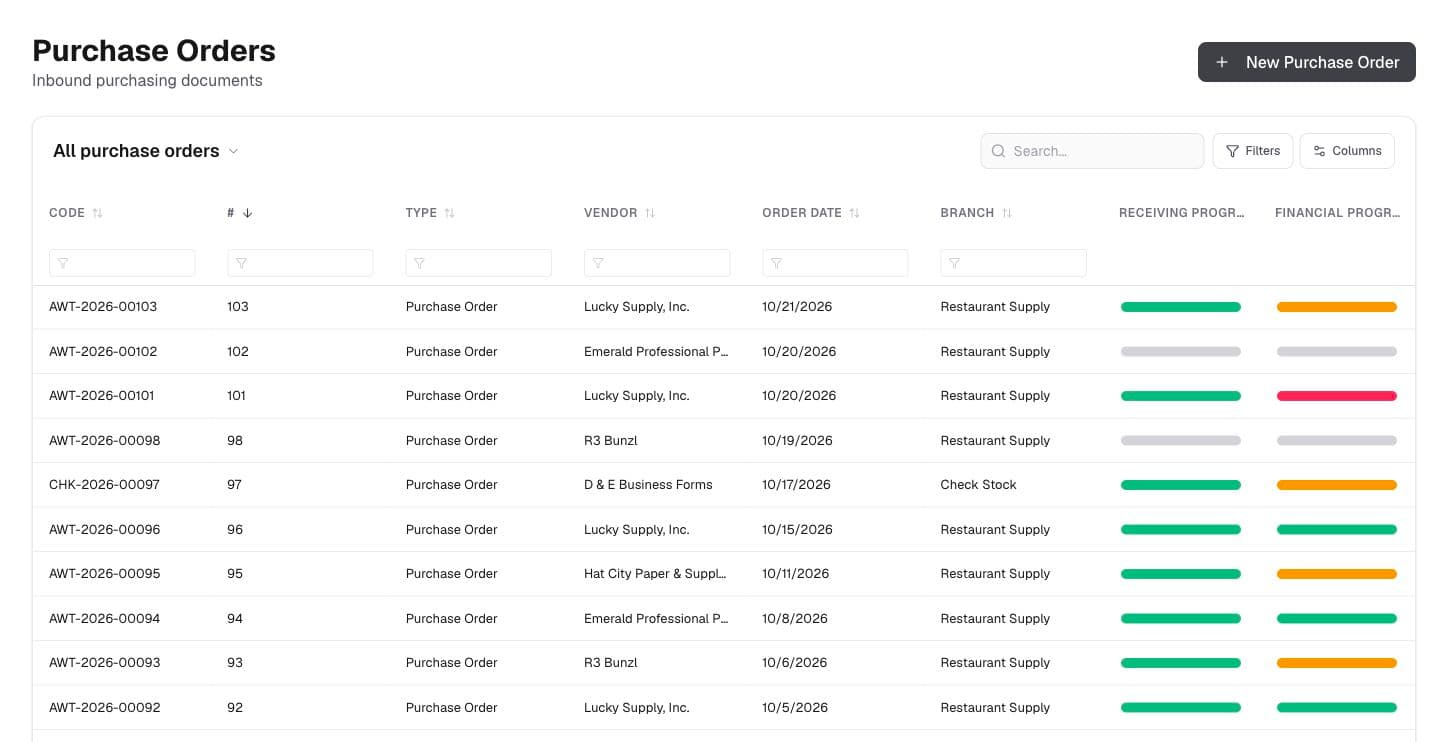Create a New Purchase Order
This screenshot has width=1448, height=742.
pyautogui.click(x=1307, y=62)
